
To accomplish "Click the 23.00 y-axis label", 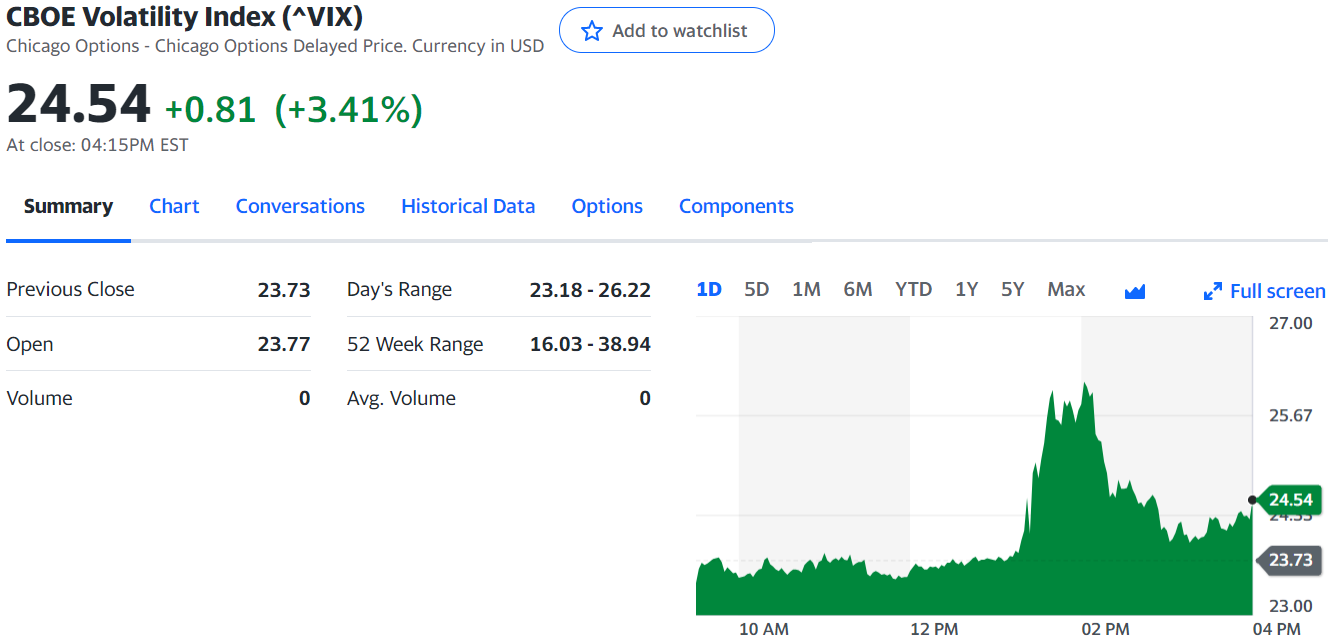I will click(x=1291, y=605).
